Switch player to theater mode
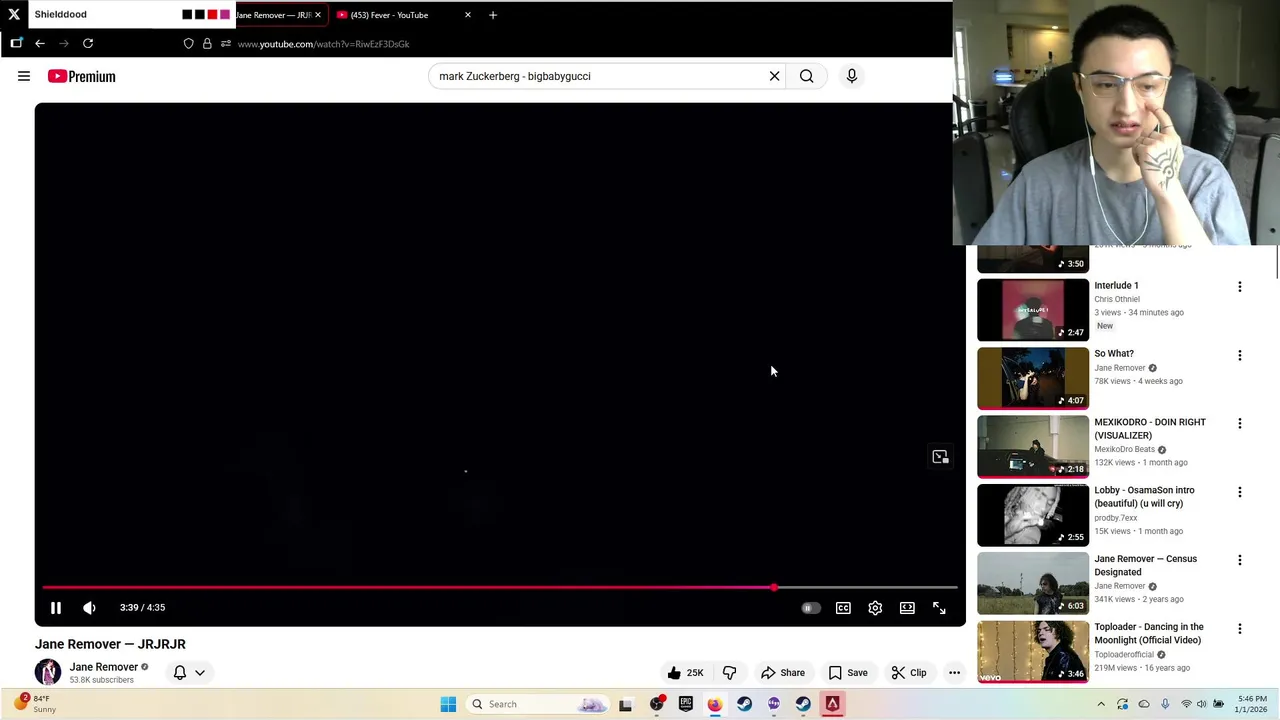This screenshot has width=1280, height=720. click(x=907, y=608)
